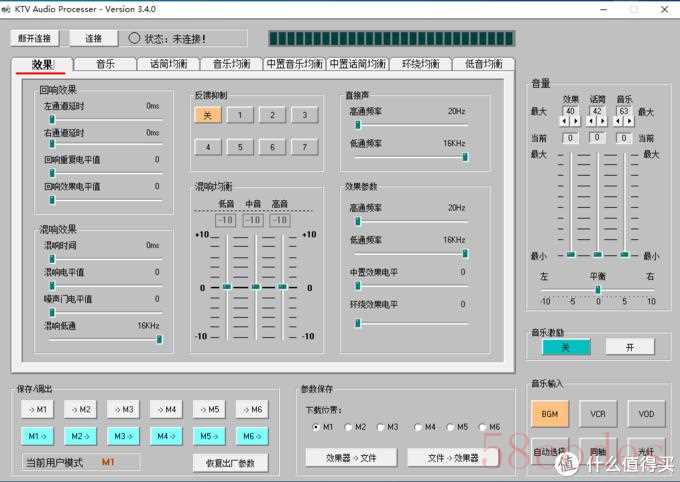Viewport: 680px width, 482px height.
Task: Click the 低音 reverb EQ vertical fader
Action: tap(227, 287)
